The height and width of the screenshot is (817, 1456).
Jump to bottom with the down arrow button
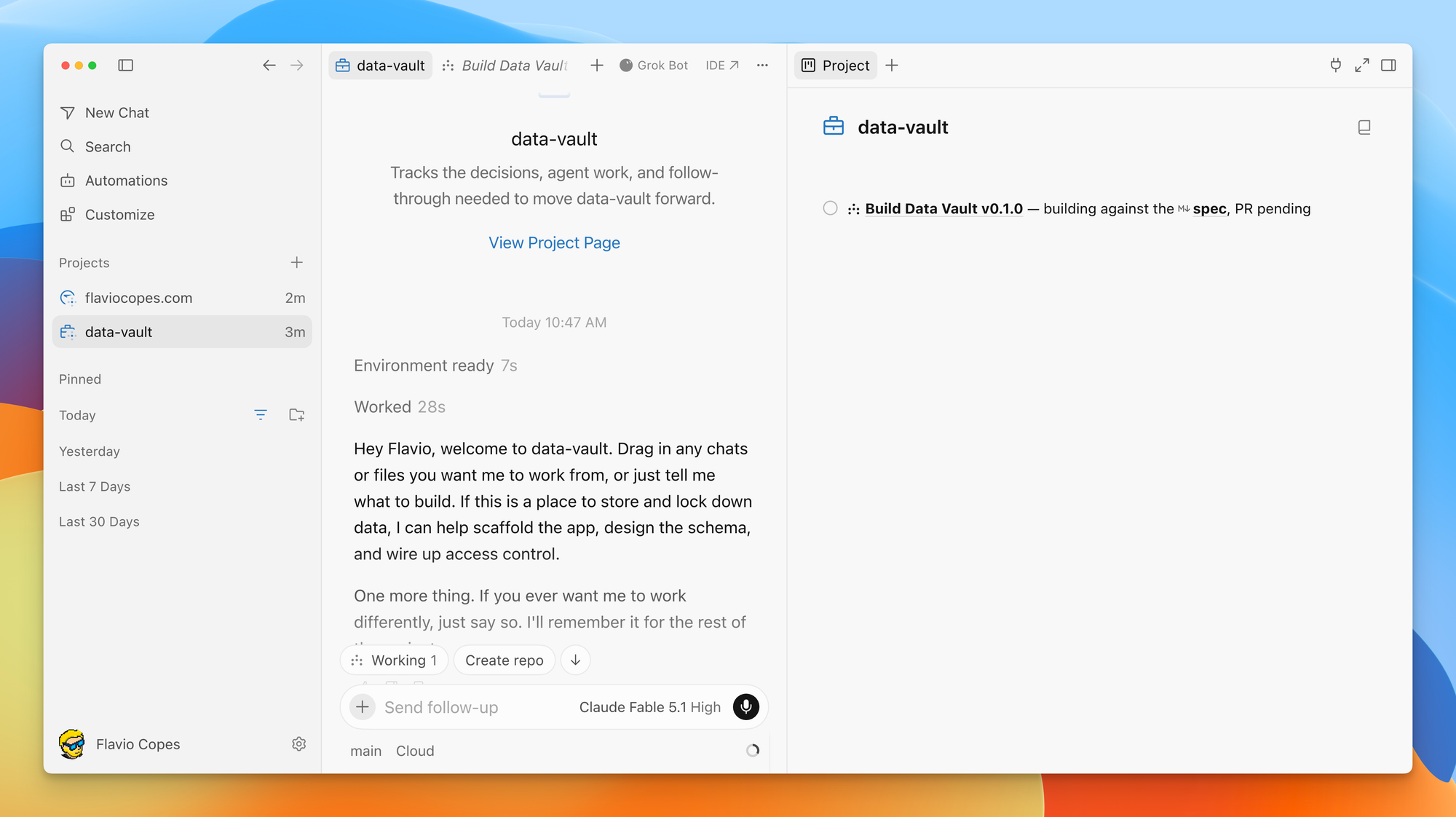coord(575,660)
